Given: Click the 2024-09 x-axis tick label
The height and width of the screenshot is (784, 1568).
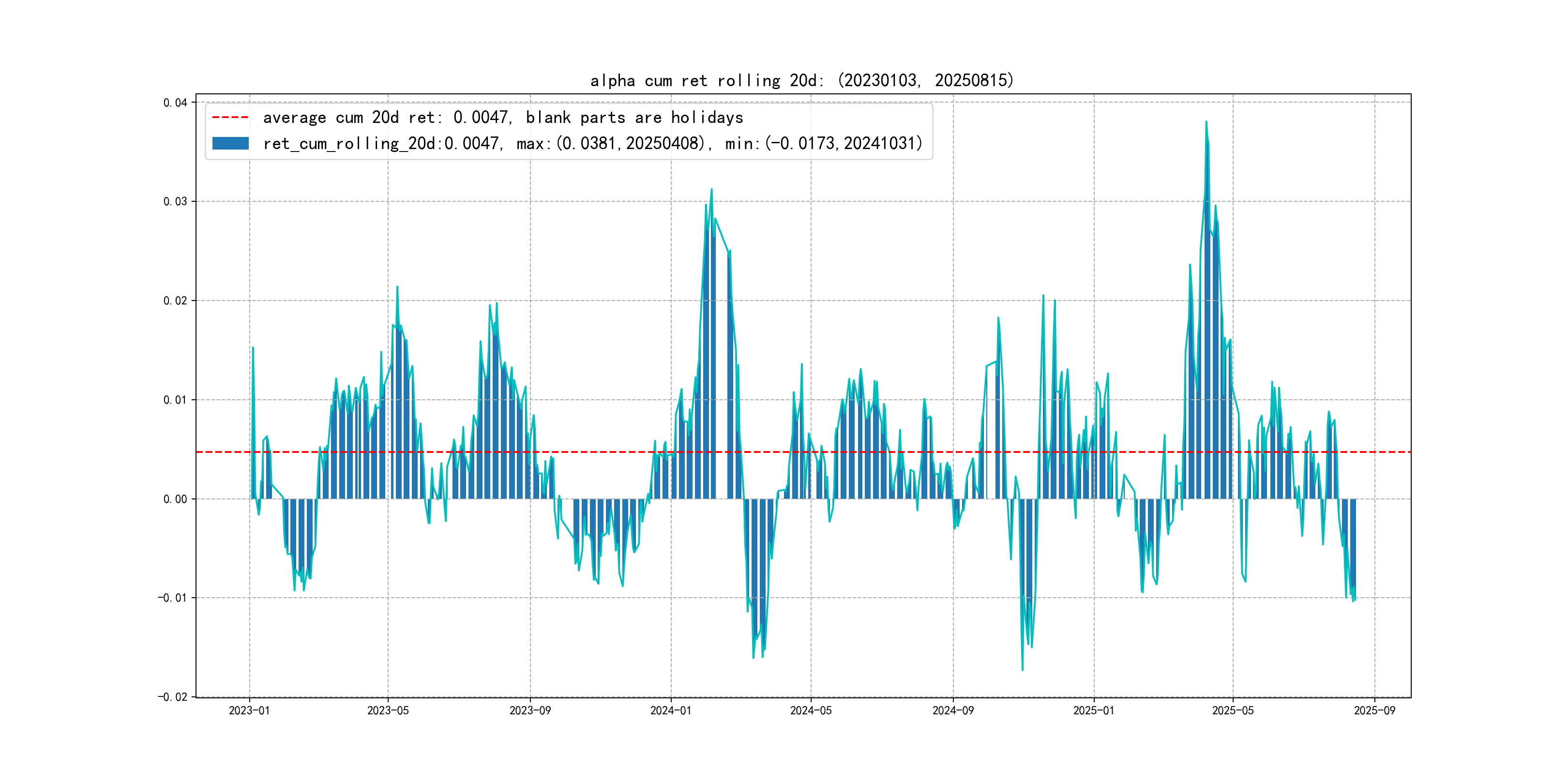Looking at the screenshot, I should (x=952, y=710).
